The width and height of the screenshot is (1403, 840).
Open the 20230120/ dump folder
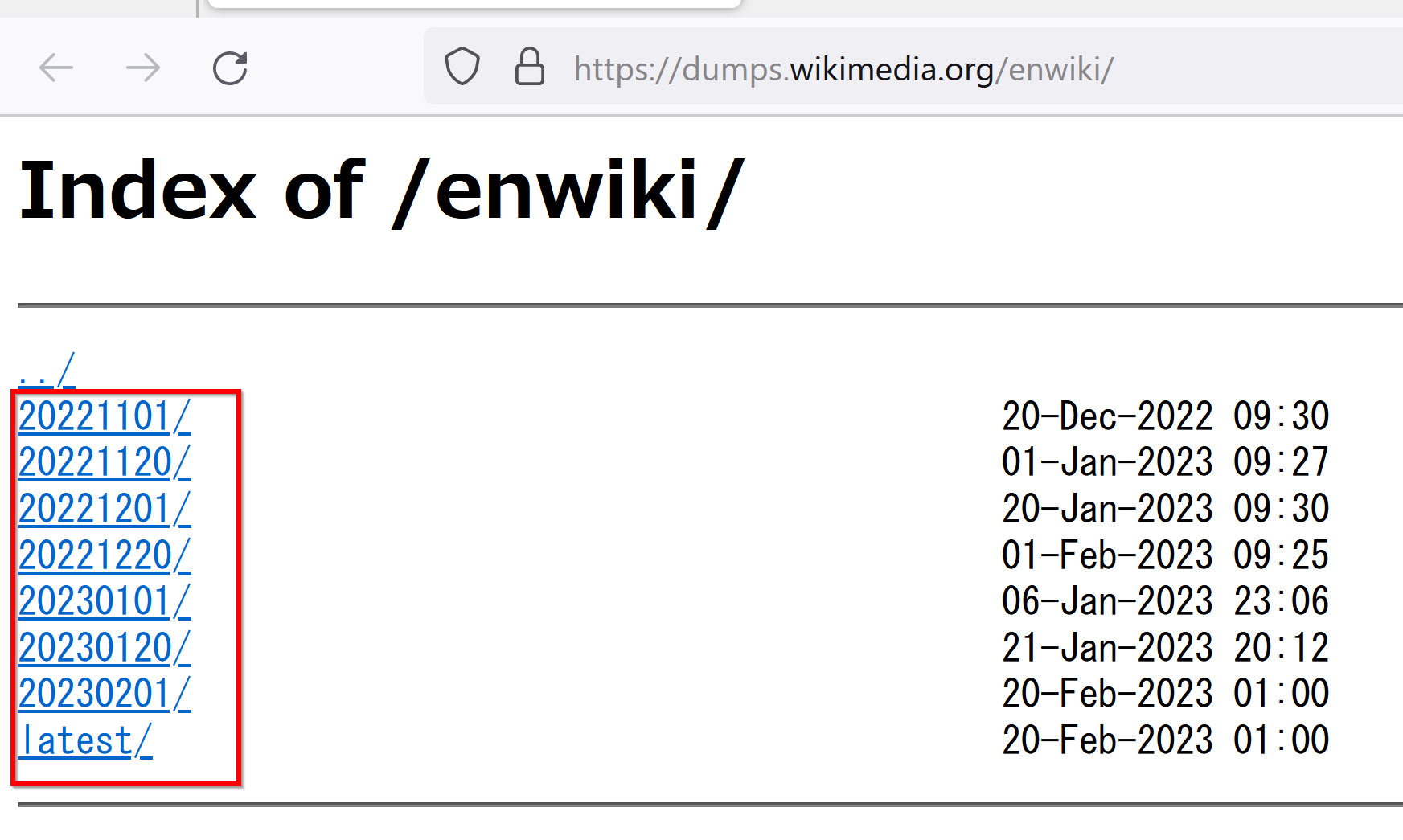tap(105, 648)
